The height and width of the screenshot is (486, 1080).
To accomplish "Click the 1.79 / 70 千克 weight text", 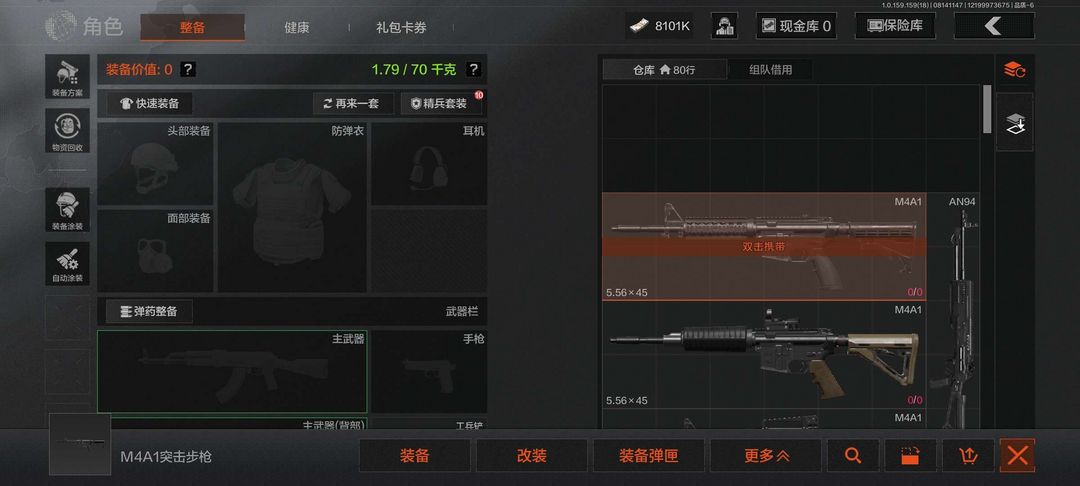I will coord(414,69).
